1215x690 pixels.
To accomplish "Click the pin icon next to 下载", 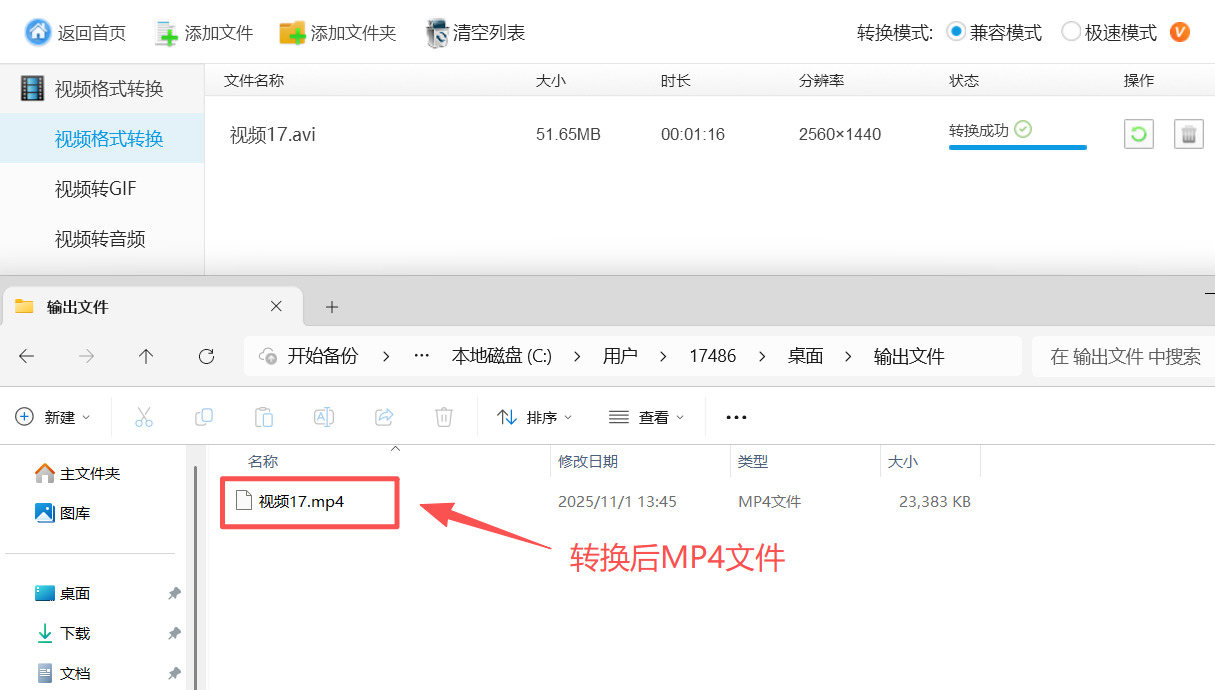I will pos(174,633).
